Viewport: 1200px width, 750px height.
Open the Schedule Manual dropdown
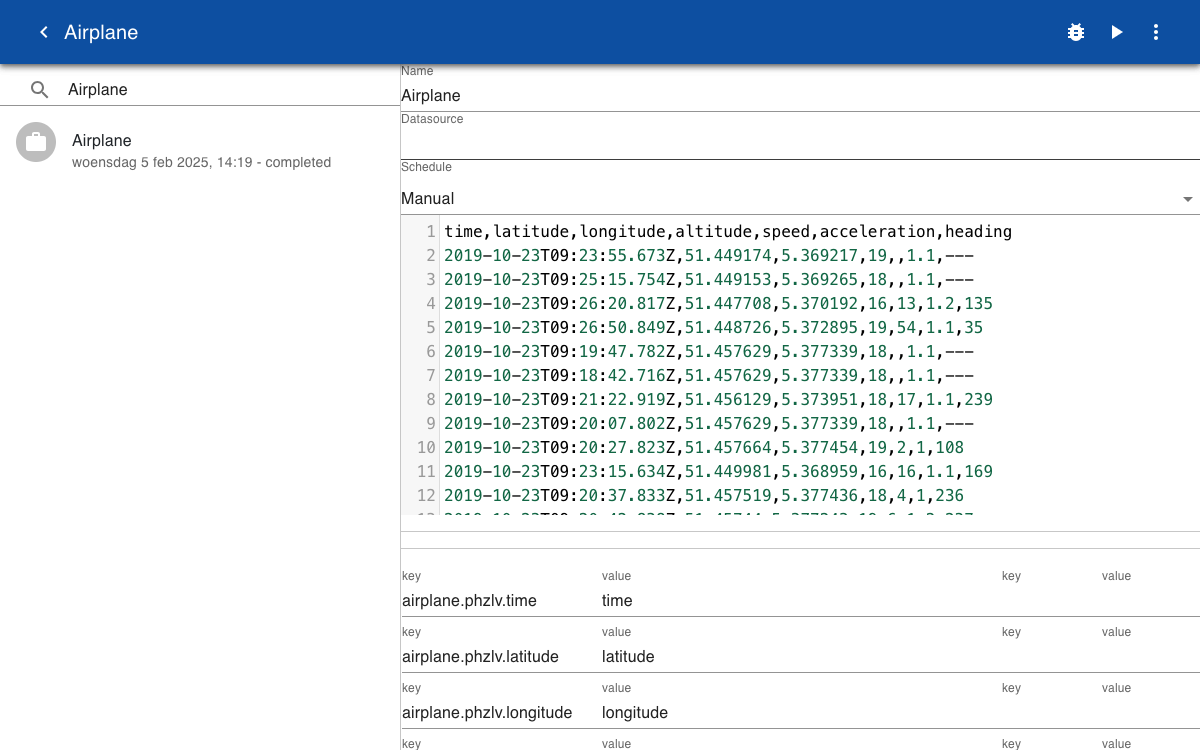pyautogui.click(x=800, y=198)
